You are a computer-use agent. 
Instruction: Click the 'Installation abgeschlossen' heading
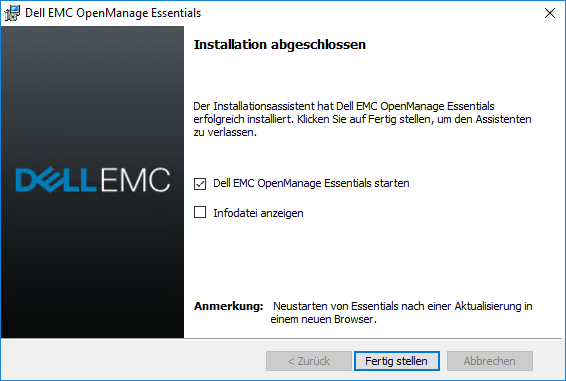click(280, 44)
